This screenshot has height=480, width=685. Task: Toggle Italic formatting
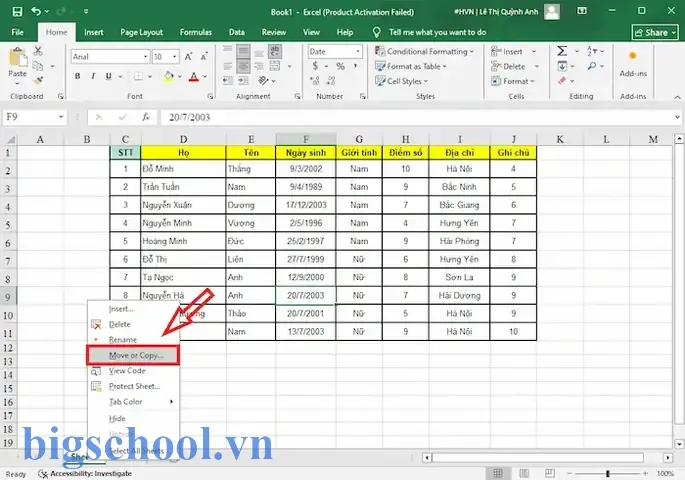point(93,76)
